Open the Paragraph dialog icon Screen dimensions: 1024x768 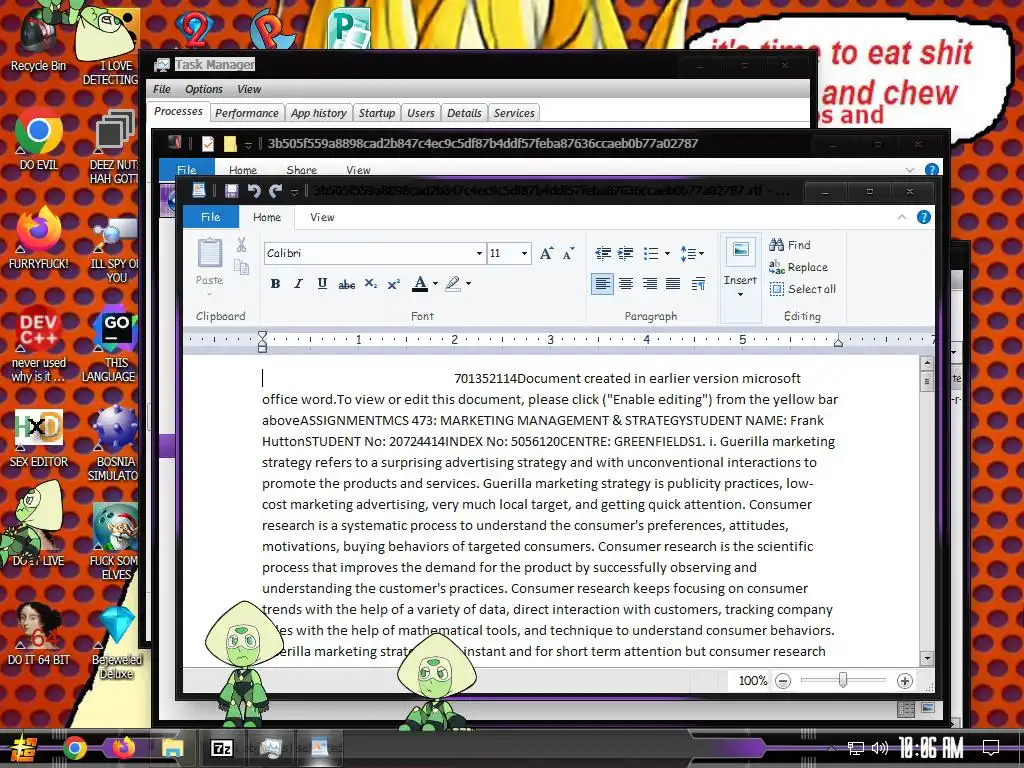pyautogui.click(x=698, y=283)
